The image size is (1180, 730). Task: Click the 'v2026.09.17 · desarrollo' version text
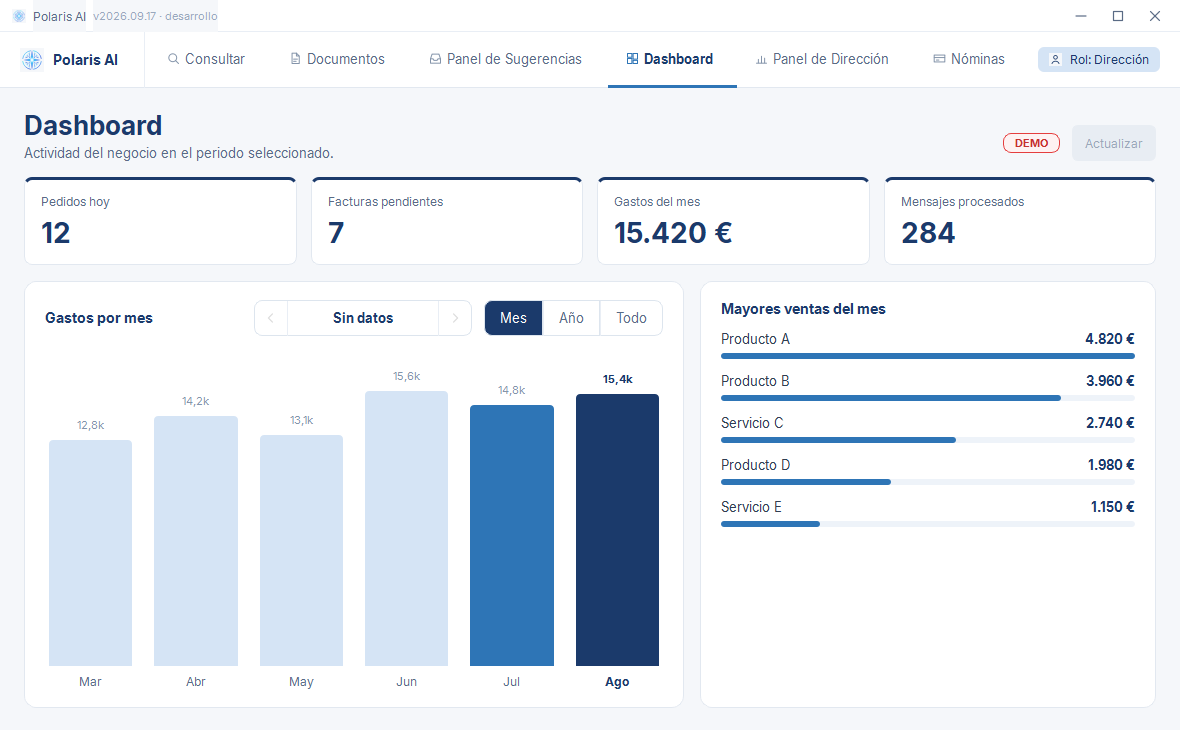[155, 16]
